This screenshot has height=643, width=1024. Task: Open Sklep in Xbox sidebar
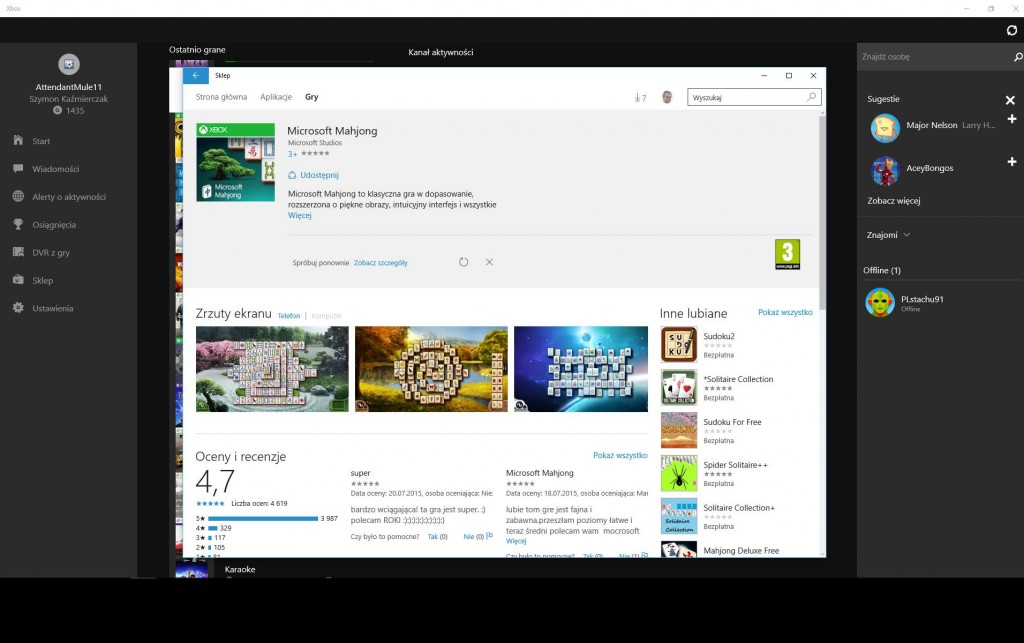42,281
